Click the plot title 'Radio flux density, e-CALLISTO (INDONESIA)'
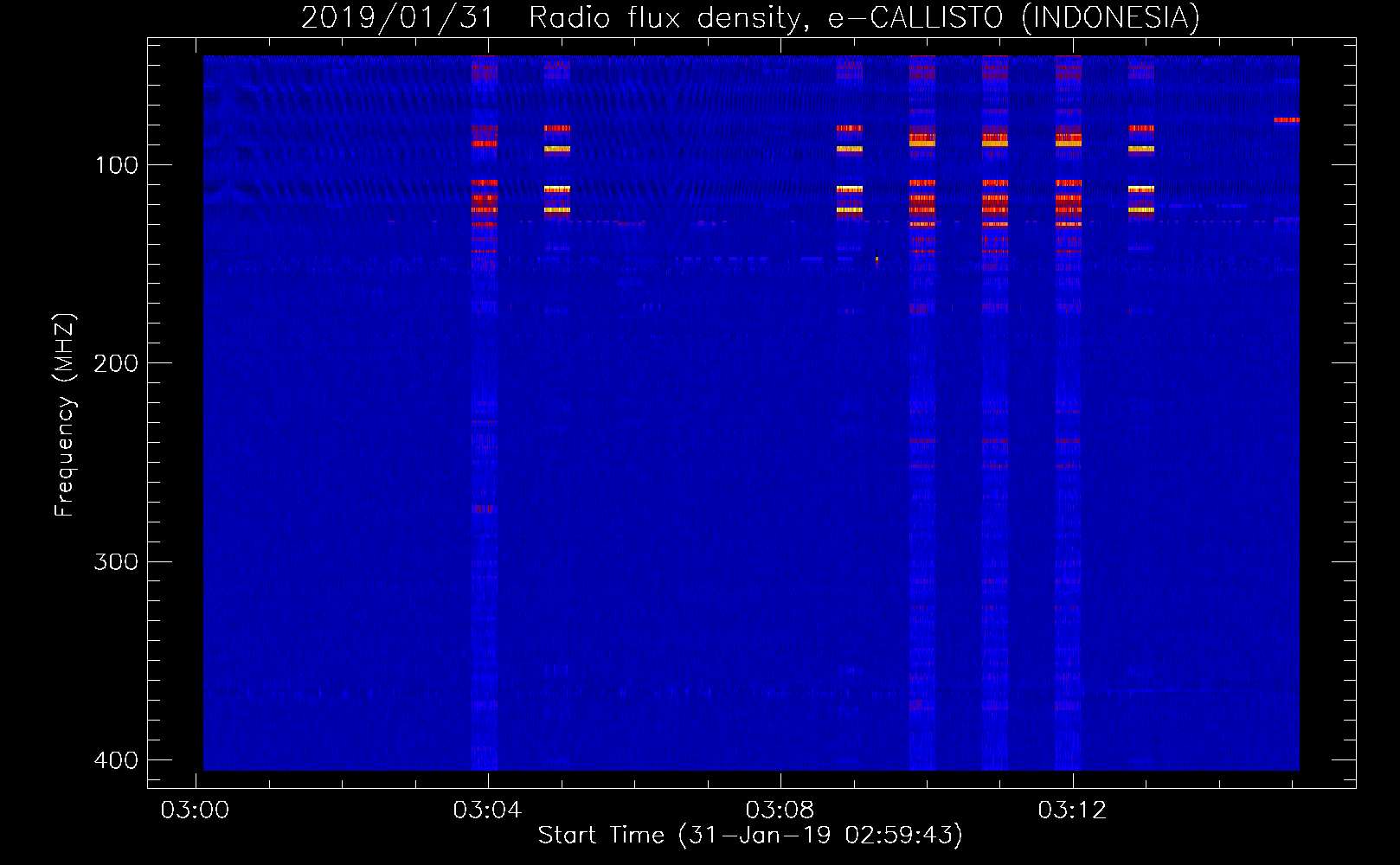This screenshot has width=1400, height=865. click(x=864, y=18)
